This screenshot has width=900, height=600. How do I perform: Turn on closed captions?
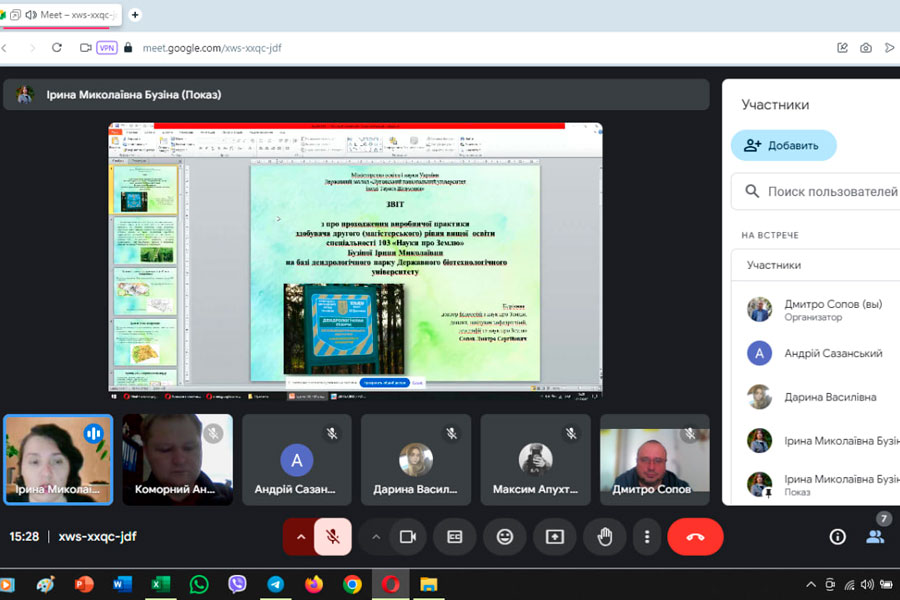point(455,537)
